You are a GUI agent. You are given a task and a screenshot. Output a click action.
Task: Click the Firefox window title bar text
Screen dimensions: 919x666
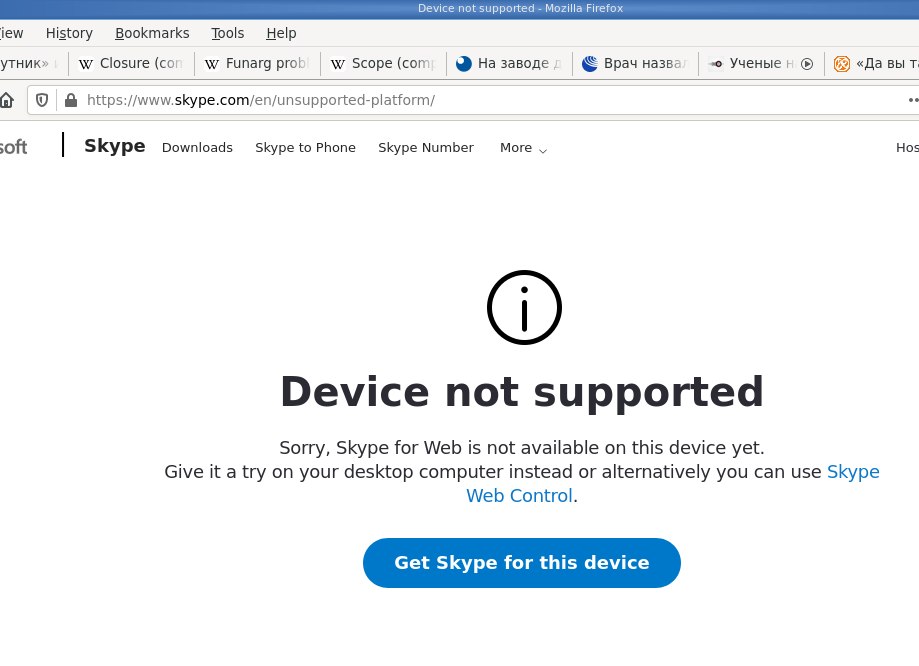coord(520,8)
